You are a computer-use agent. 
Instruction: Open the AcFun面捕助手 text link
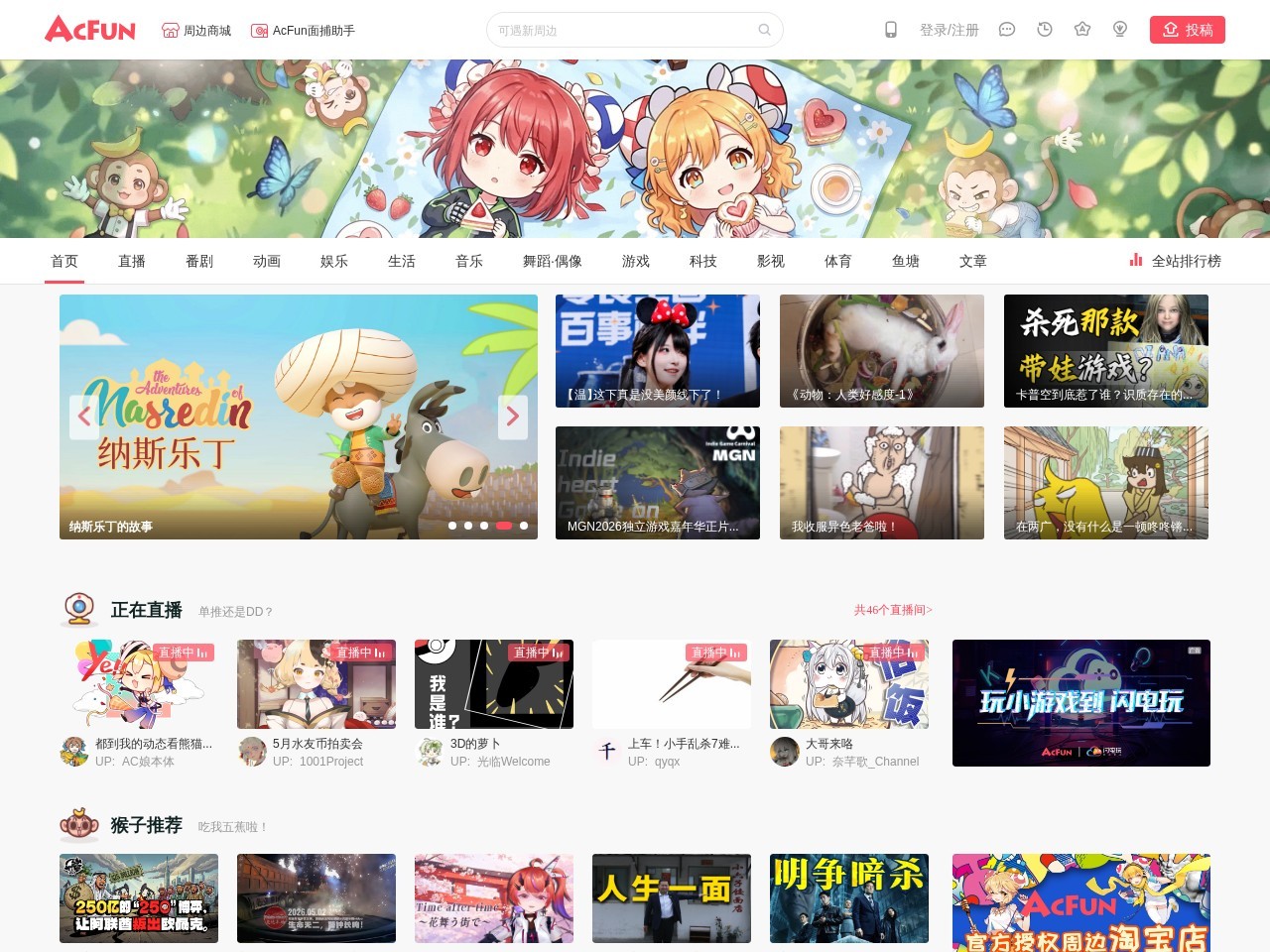[x=314, y=31]
